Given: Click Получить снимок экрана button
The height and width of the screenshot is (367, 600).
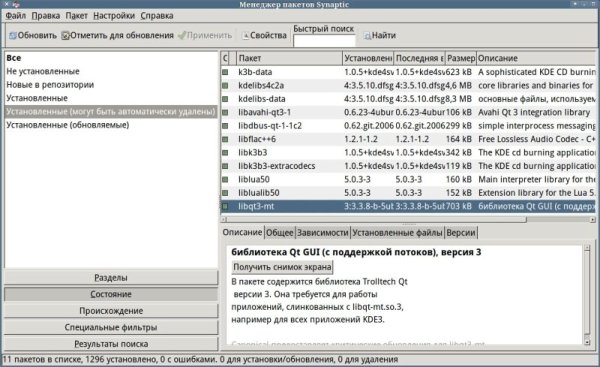Looking at the screenshot, I should pyautogui.click(x=282, y=267).
